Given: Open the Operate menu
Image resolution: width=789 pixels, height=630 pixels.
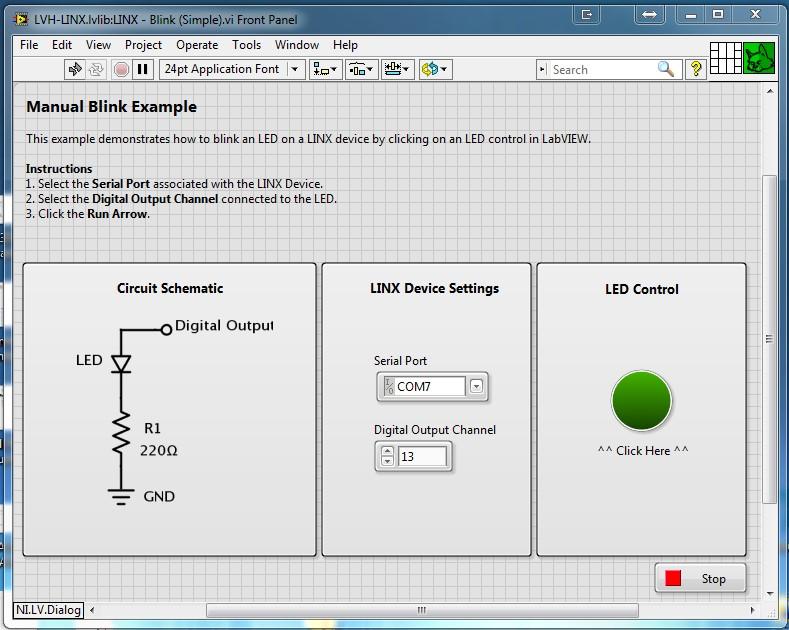Looking at the screenshot, I should [x=197, y=45].
